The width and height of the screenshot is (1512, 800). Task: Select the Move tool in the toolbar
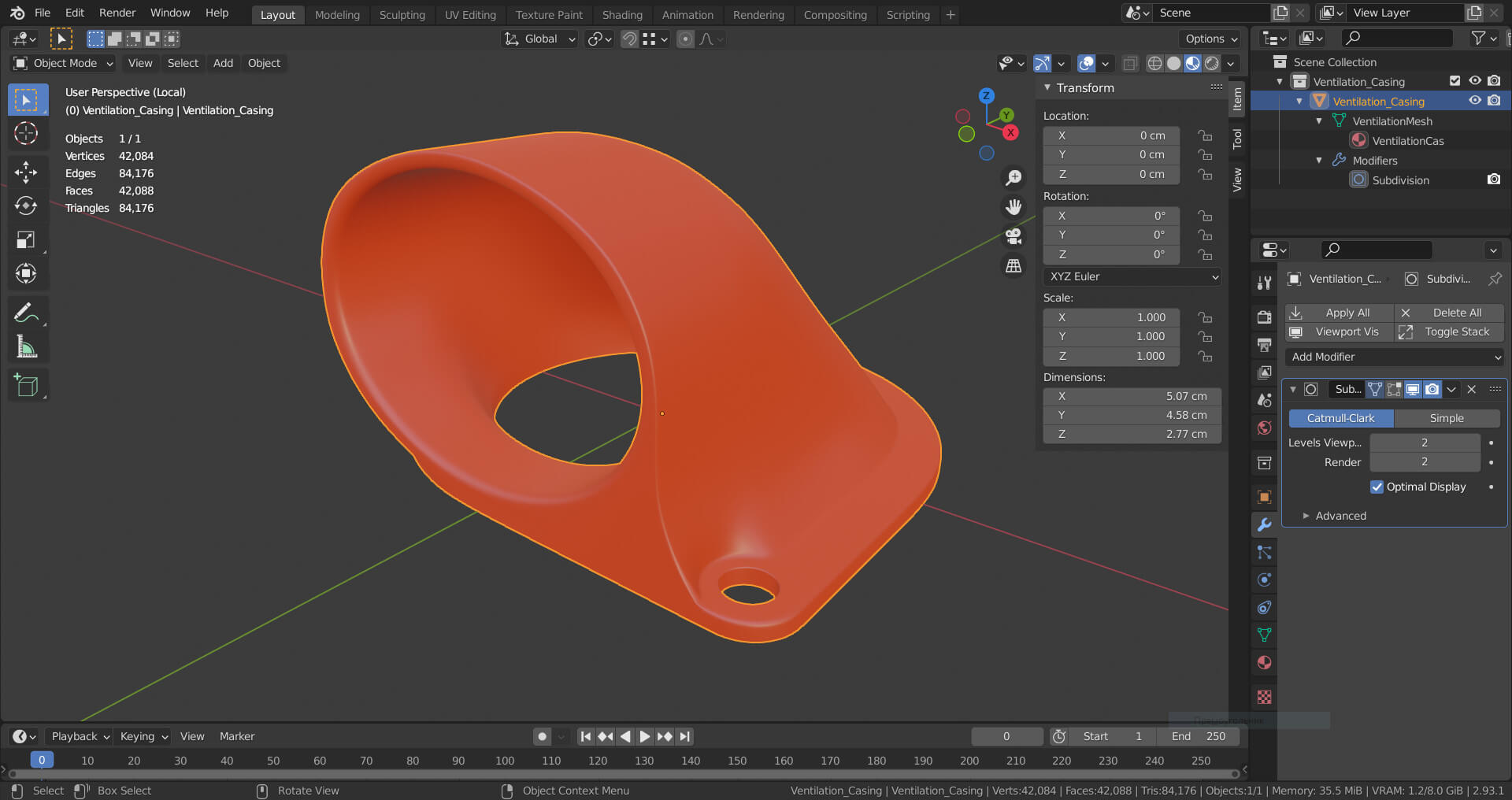click(x=26, y=172)
